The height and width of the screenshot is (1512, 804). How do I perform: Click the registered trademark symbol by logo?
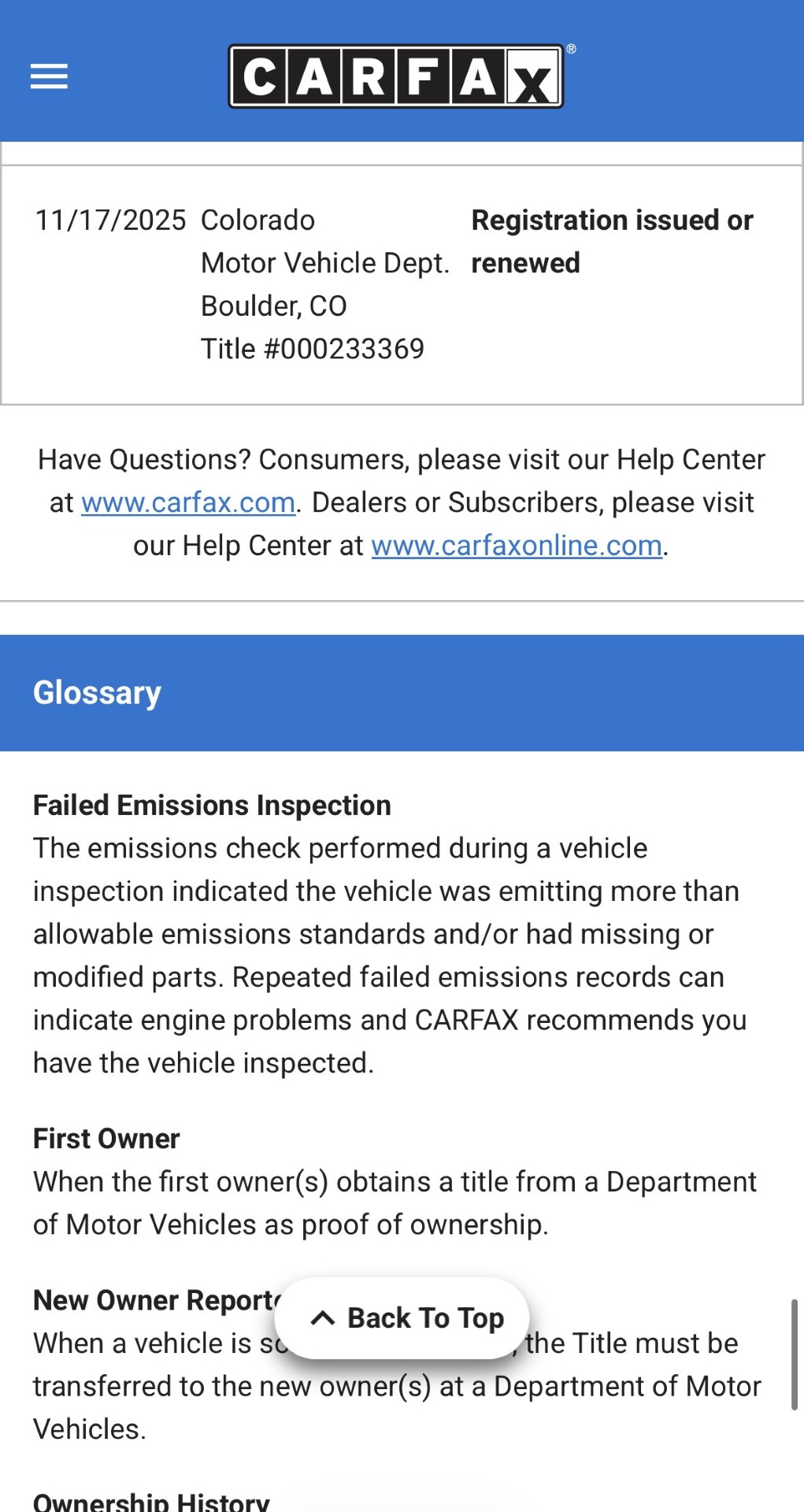(572, 49)
